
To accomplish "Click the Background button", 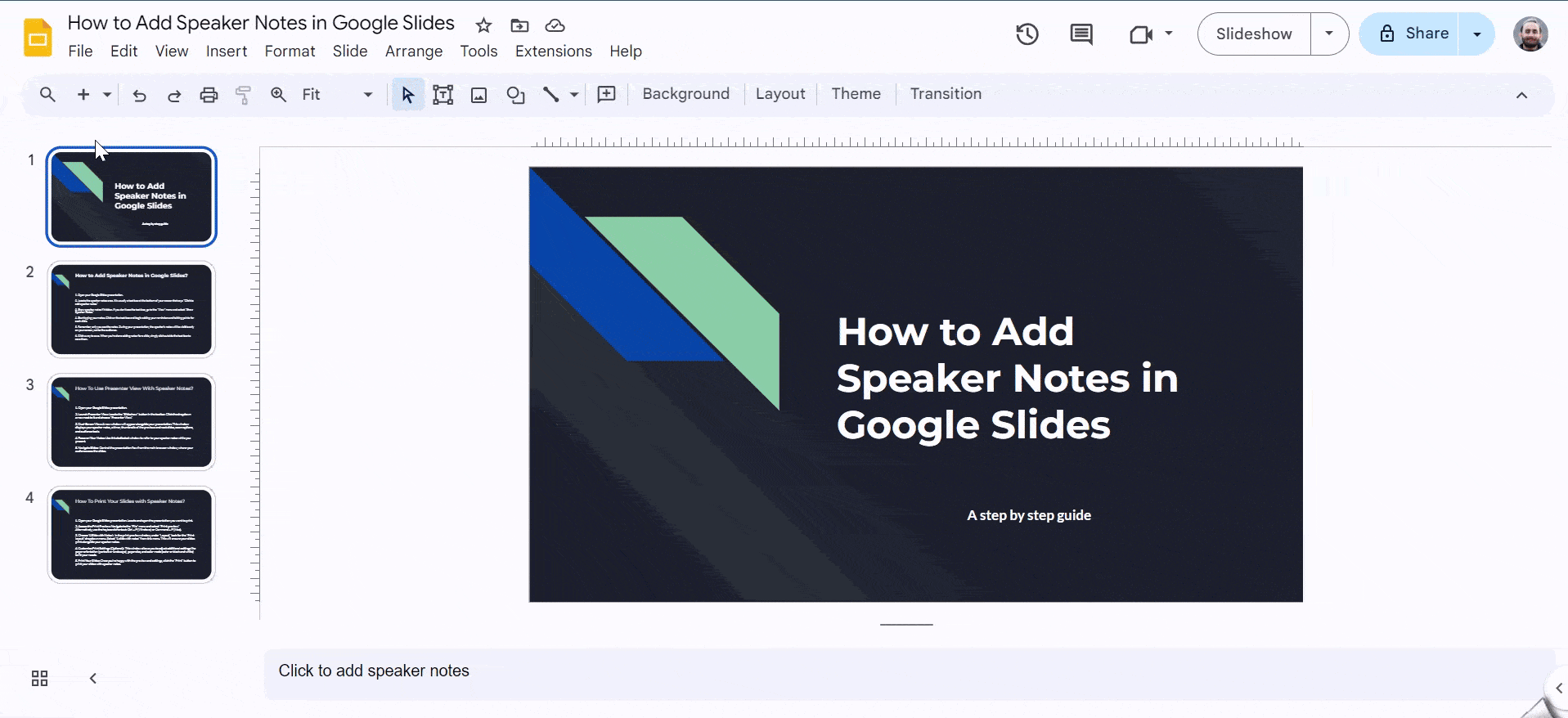I will click(685, 94).
